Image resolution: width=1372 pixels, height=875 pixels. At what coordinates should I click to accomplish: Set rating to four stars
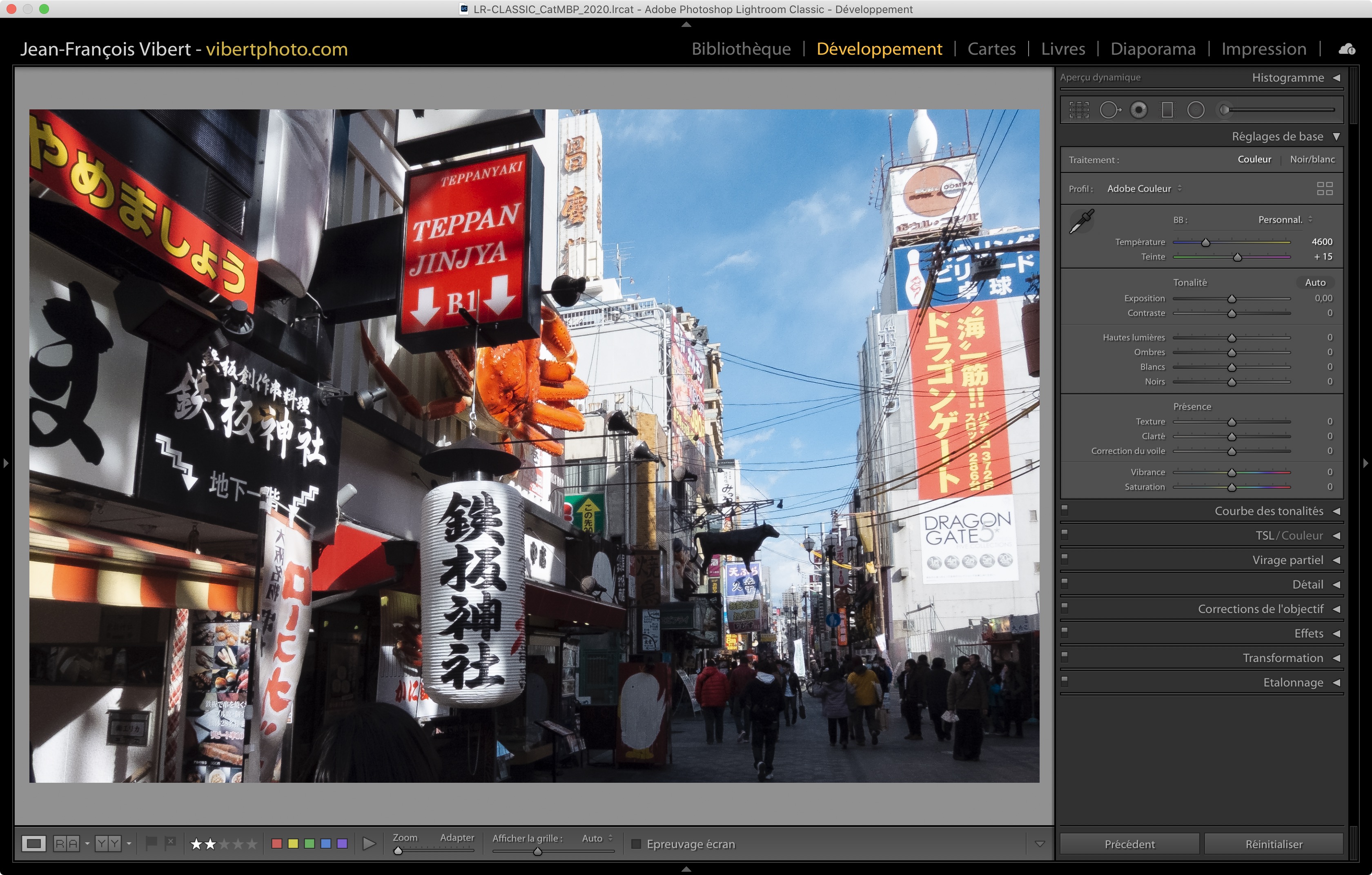click(x=238, y=844)
